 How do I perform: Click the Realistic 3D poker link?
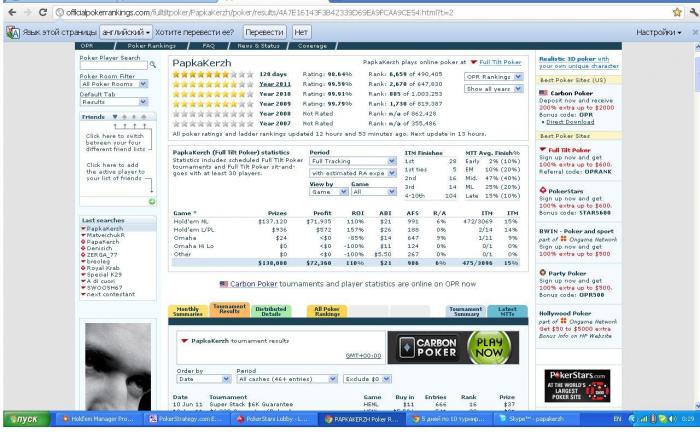(579, 63)
